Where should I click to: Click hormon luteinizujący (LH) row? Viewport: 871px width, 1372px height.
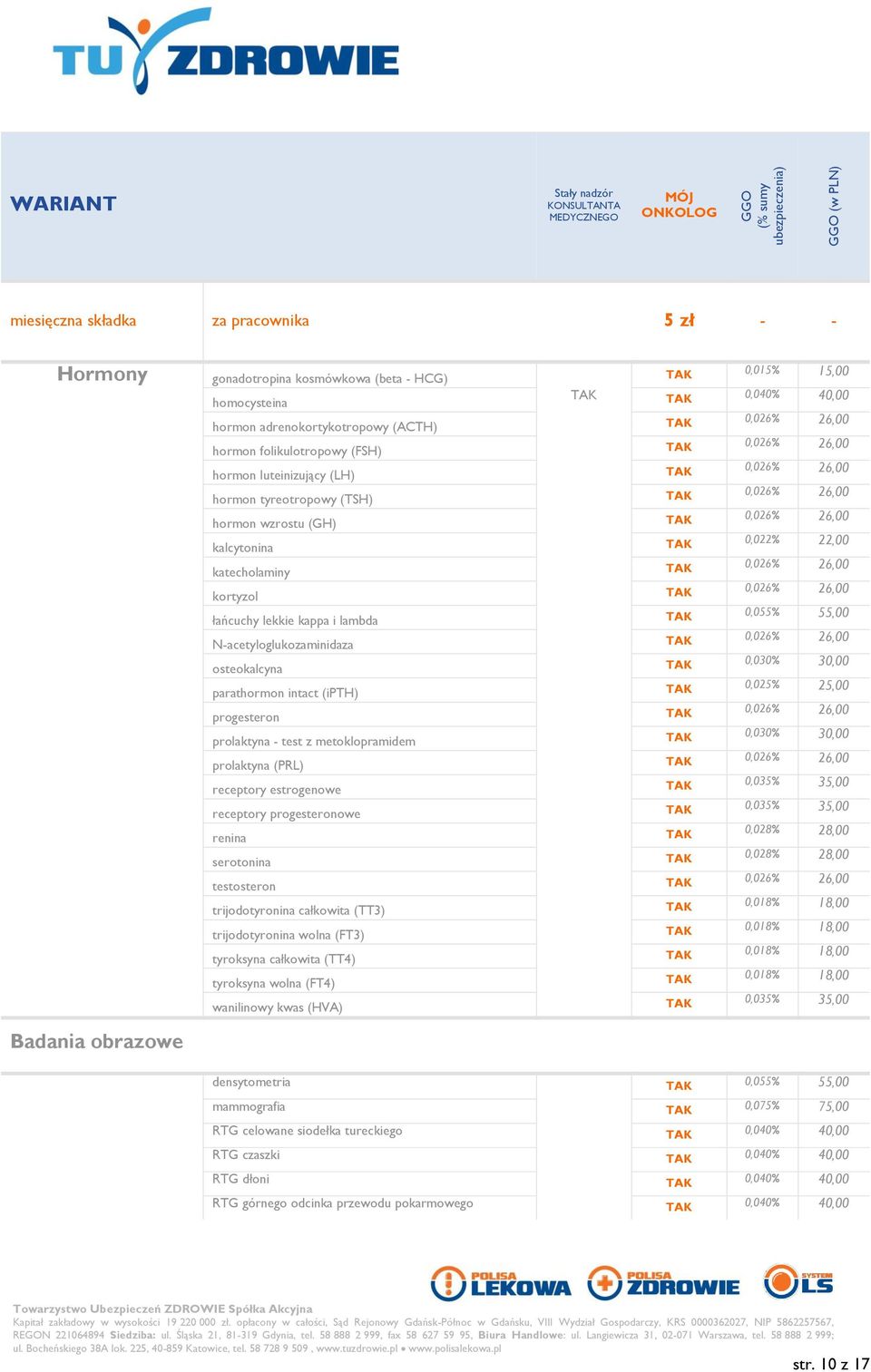tap(283, 475)
